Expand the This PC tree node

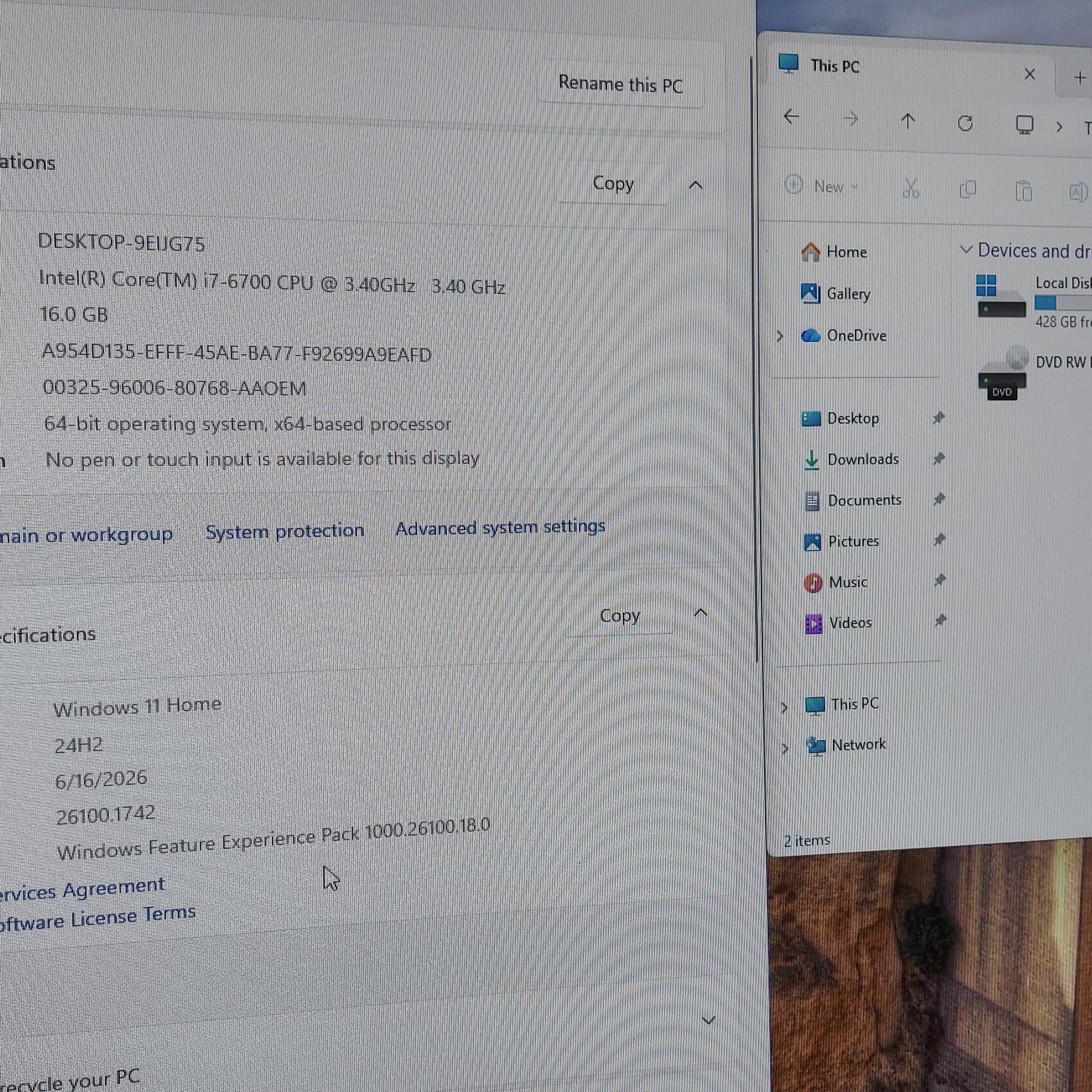(784, 707)
